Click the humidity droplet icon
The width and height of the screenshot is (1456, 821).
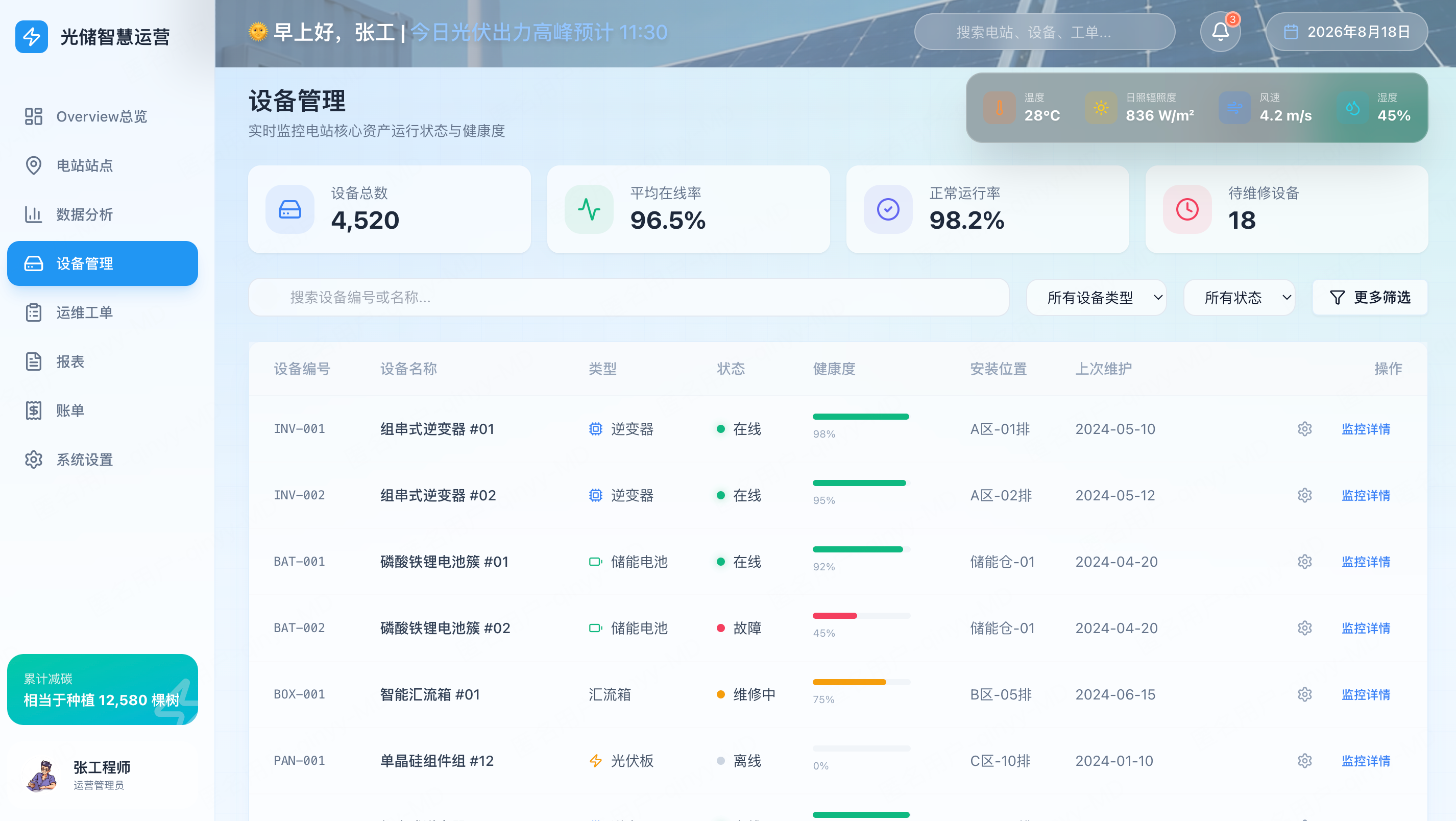click(x=1352, y=107)
